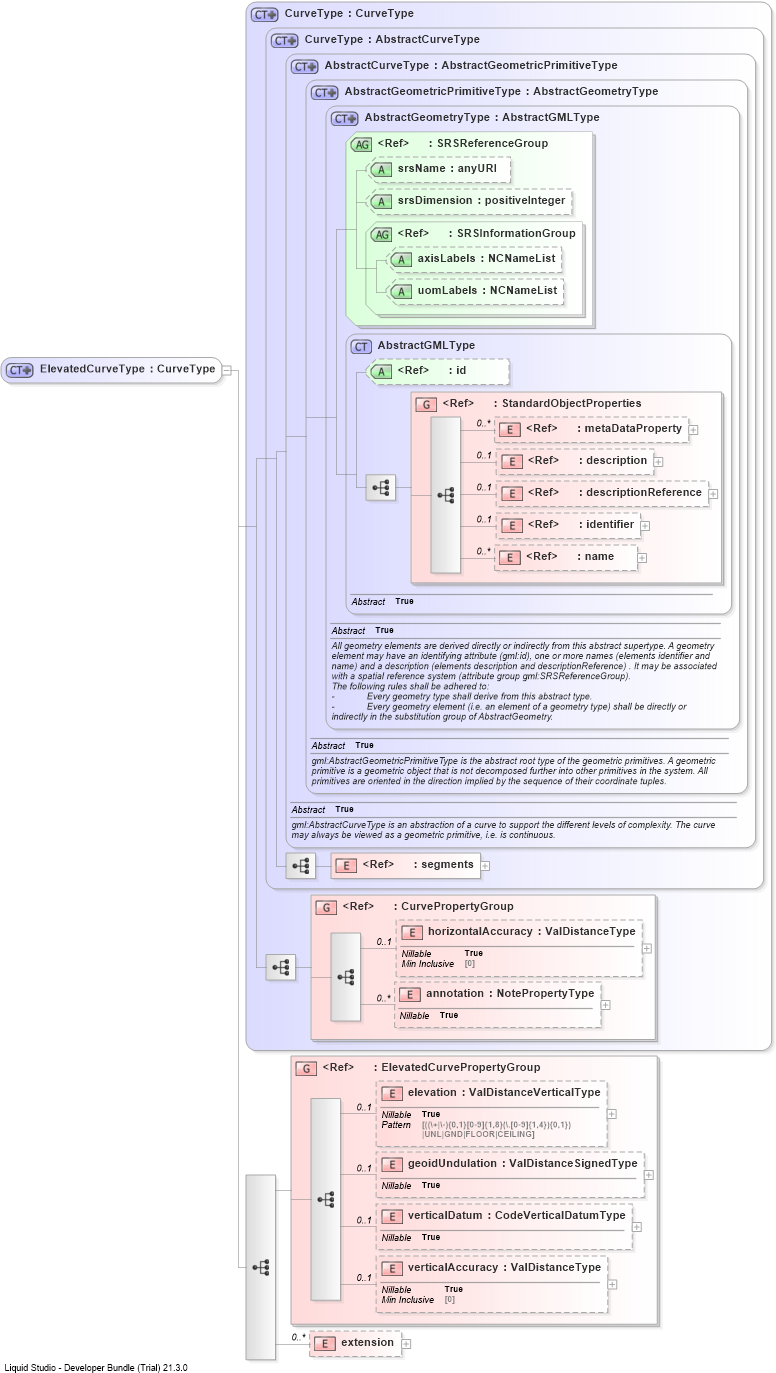Screen dimensions: 776x1373
Task: Click the CT icon of AbstractCurveType : AbstractGeometricPrimitiveType
Action: (x=305, y=66)
